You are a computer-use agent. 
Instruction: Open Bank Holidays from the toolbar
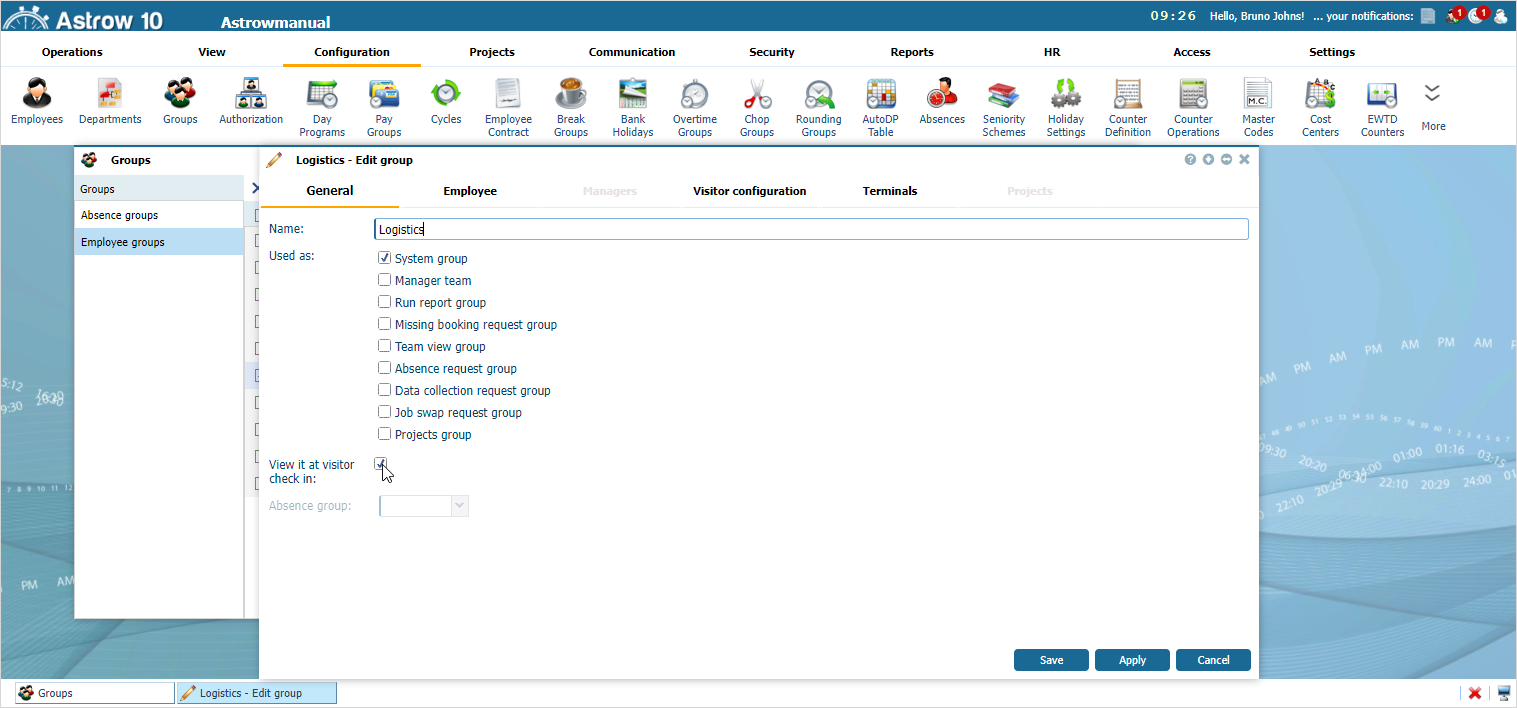tap(633, 96)
